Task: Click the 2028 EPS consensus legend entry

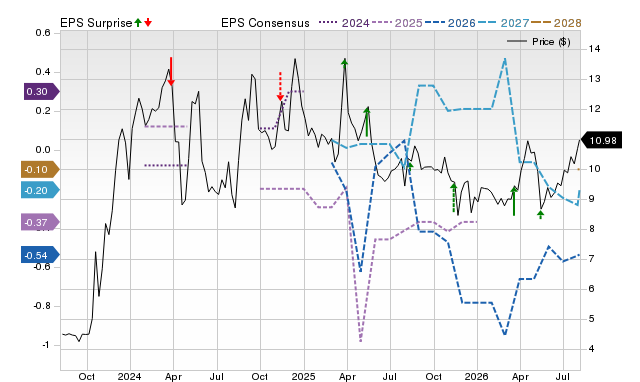Action: pyautogui.click(x=556, y=23)
